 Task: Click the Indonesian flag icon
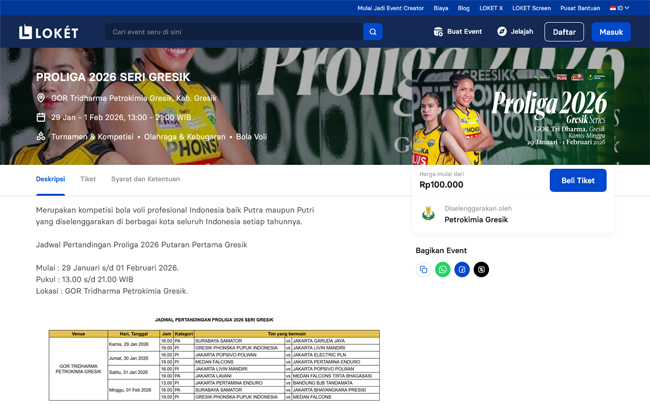click(x=612, y=8)
